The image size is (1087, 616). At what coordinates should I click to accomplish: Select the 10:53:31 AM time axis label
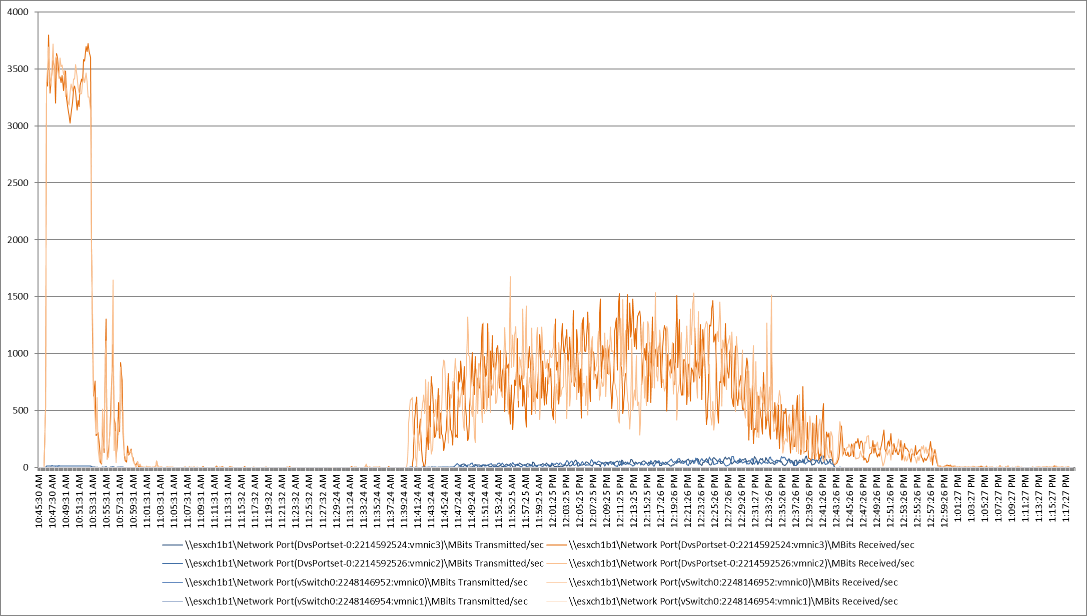pyautogui.click(x=93, y=498)
